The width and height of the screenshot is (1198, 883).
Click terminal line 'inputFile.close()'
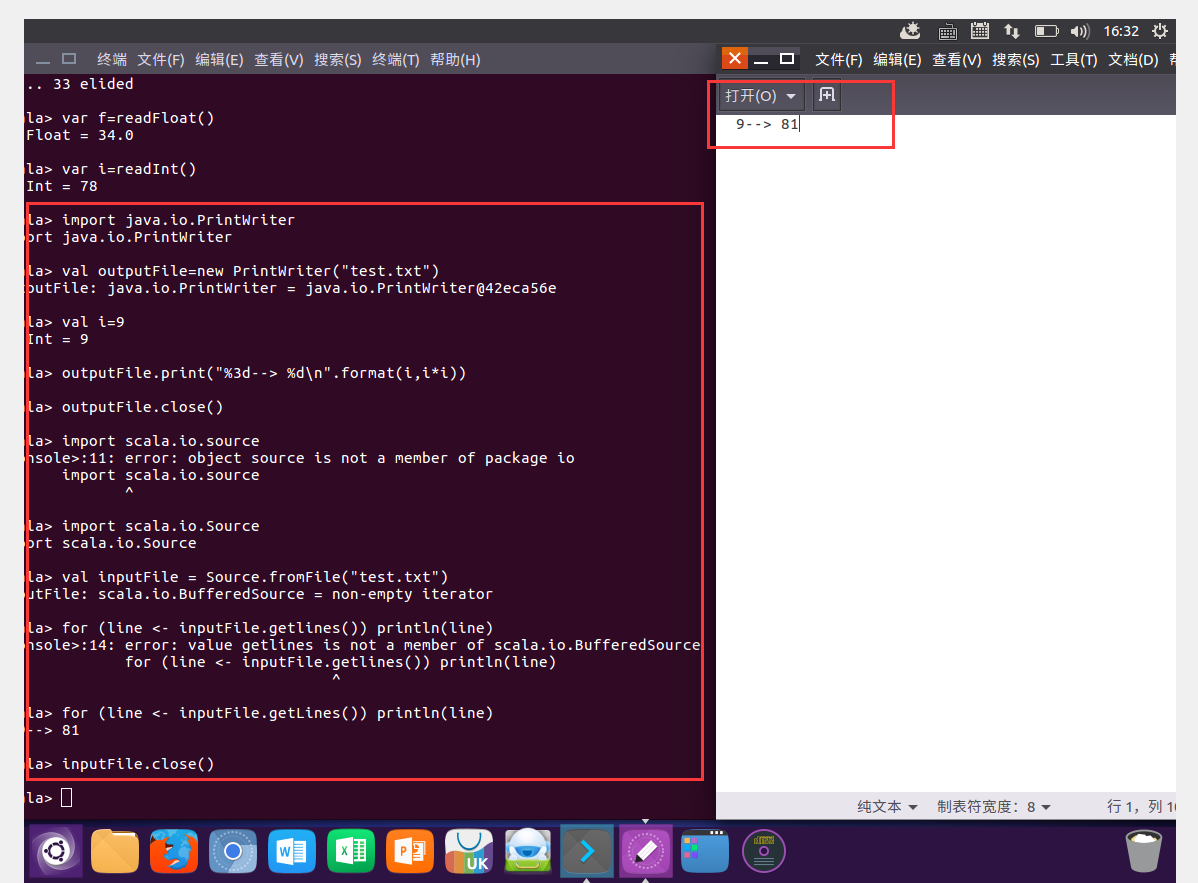(138, 764)
